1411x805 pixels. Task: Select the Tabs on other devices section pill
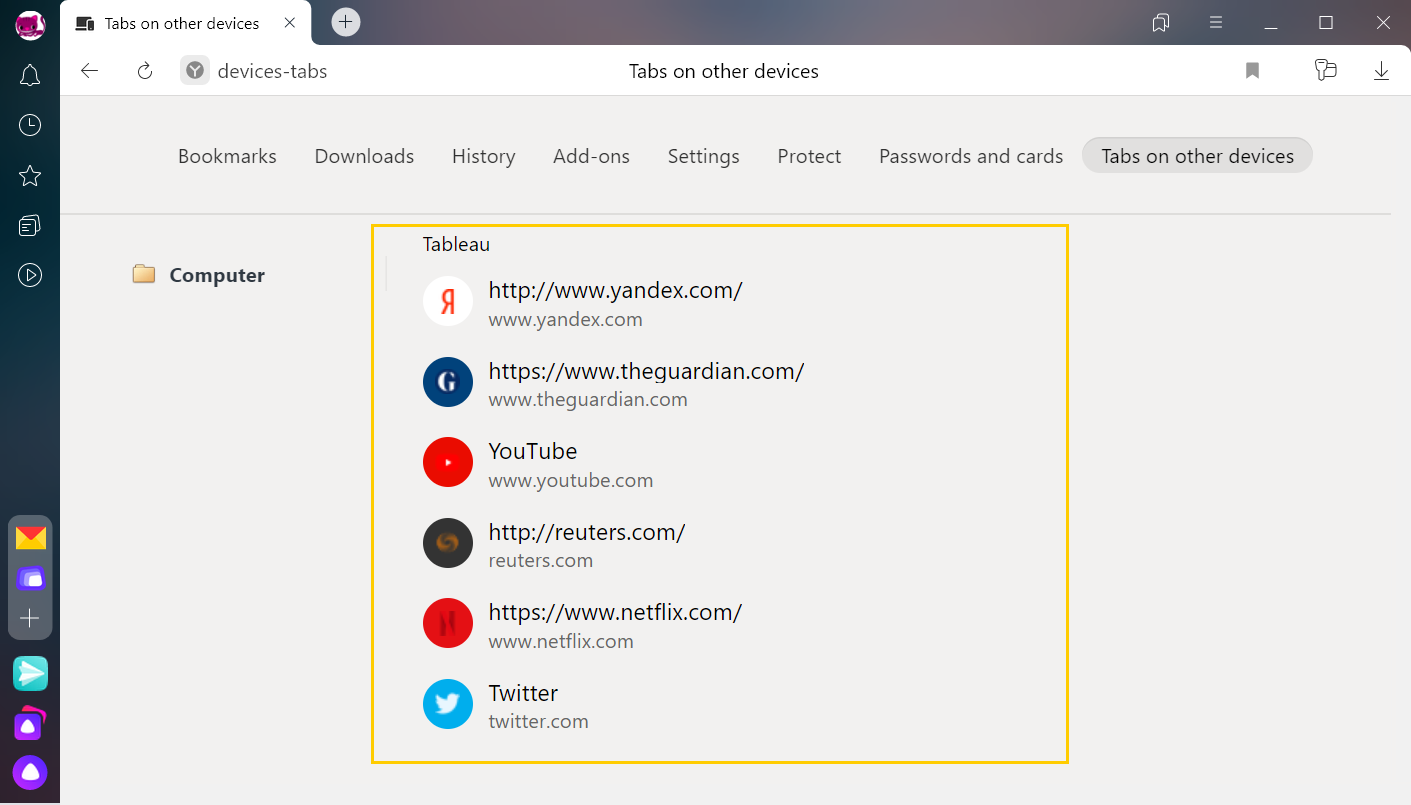pyautogui.click(x=1197, y=156)
